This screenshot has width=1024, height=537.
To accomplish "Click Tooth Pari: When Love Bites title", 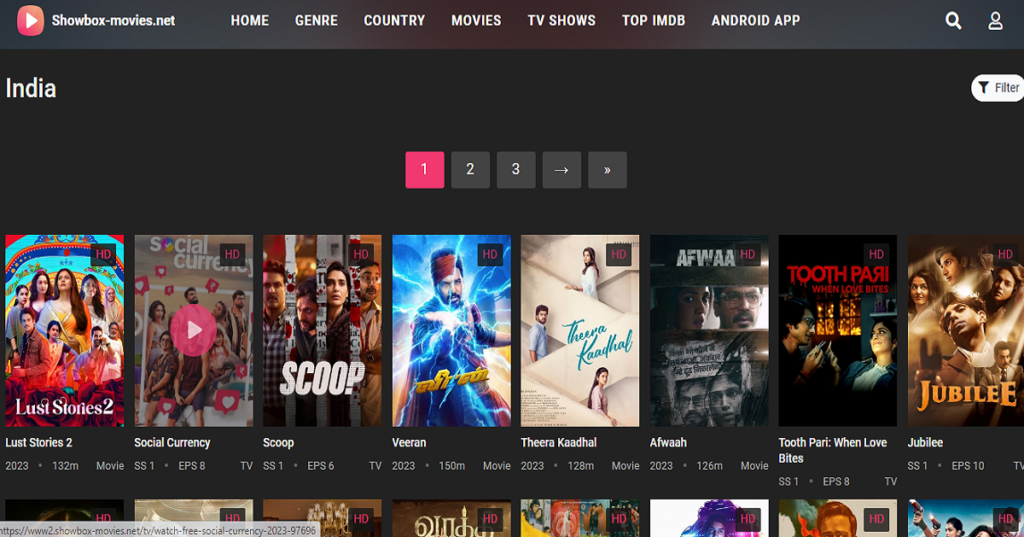I will 833,450.
